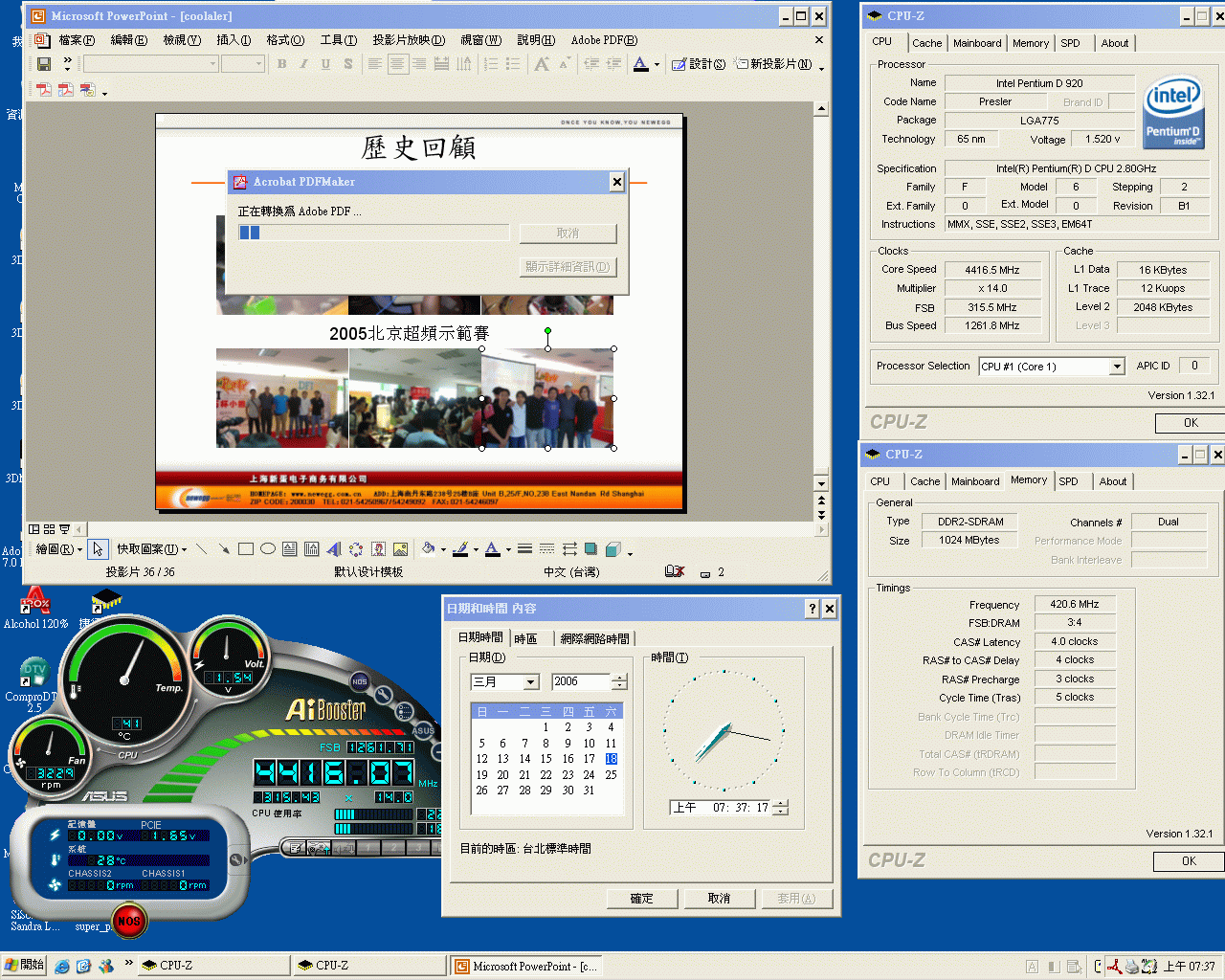Image resolution: width=1225 pixels, height=980 pixels.
Task: Select day 25 in the calendar
Action: (x=611, y=775)
